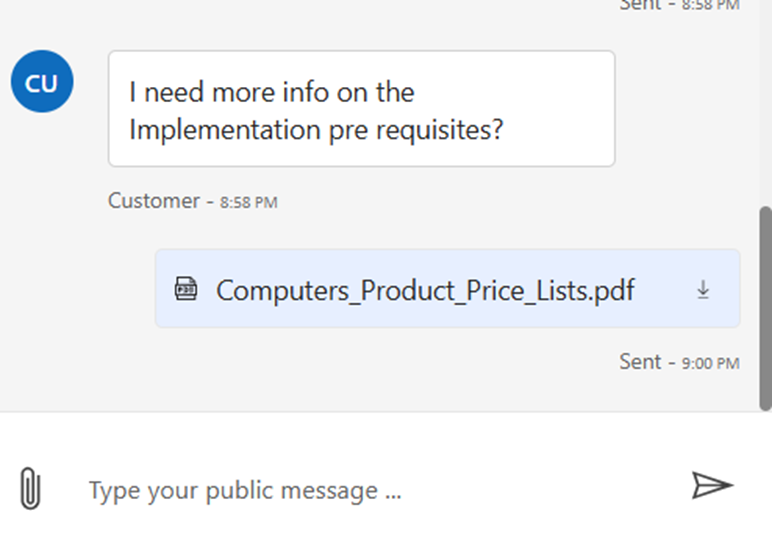The width and height of the screenshot is (772, 547).
Task: Select the customer's implementation prerequisites message
Action: [x=361, y=109]
